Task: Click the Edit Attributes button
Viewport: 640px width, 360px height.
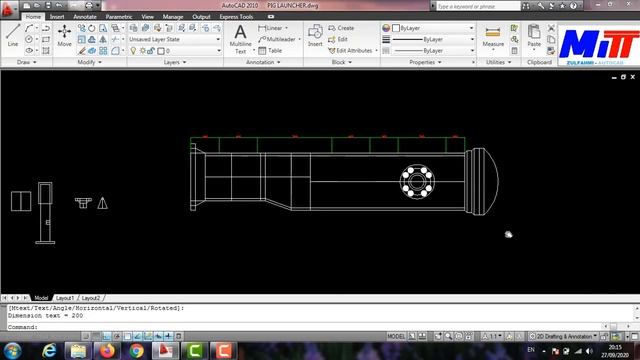Action: pyautogui.click(x=351, y=51)
